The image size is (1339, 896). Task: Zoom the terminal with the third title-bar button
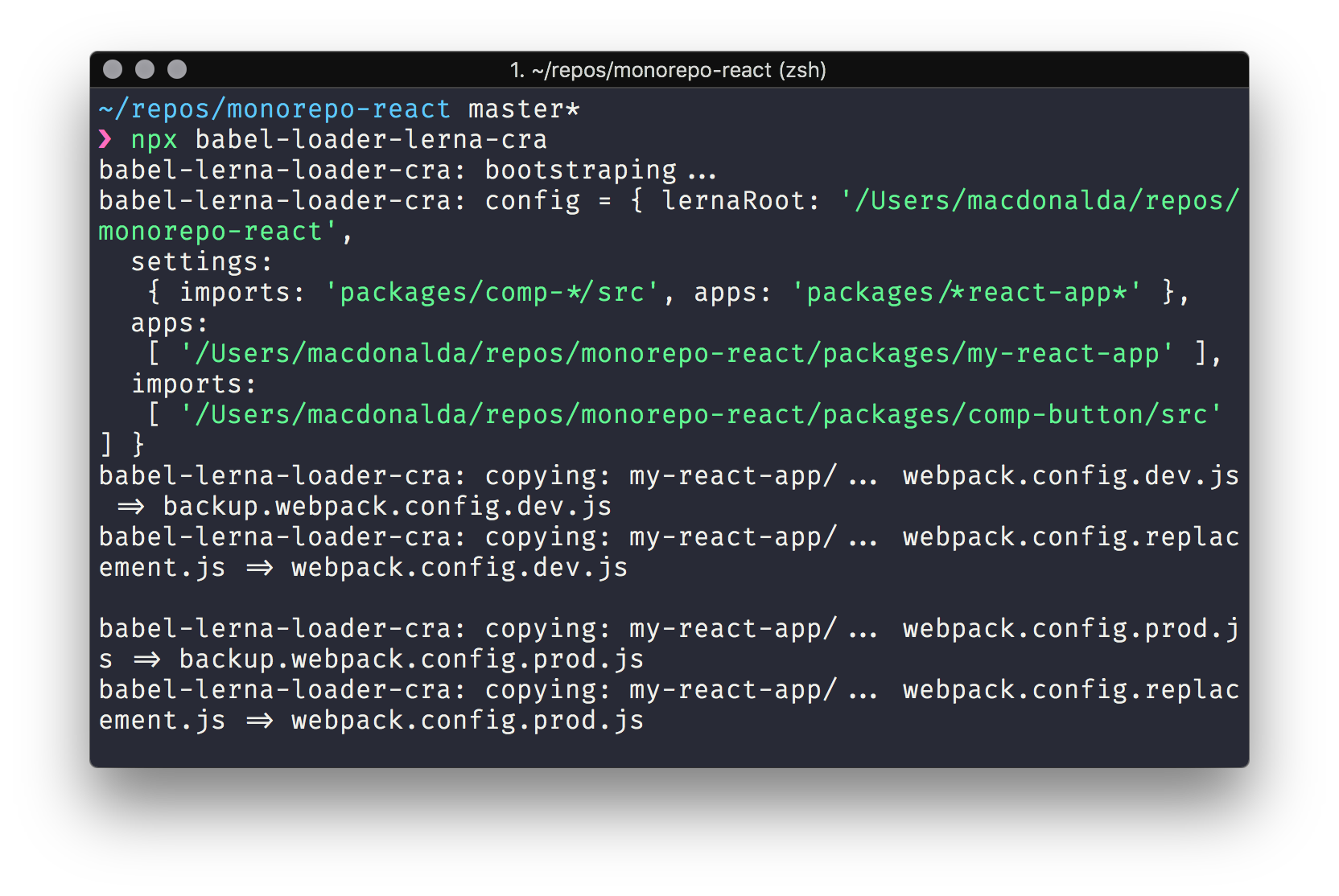pyautogui.click(x=177, y=70)
